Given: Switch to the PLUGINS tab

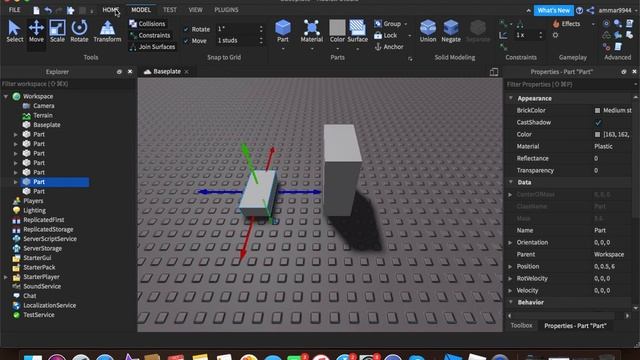Looking at the screenshot, I should click(x=226, y=10).
